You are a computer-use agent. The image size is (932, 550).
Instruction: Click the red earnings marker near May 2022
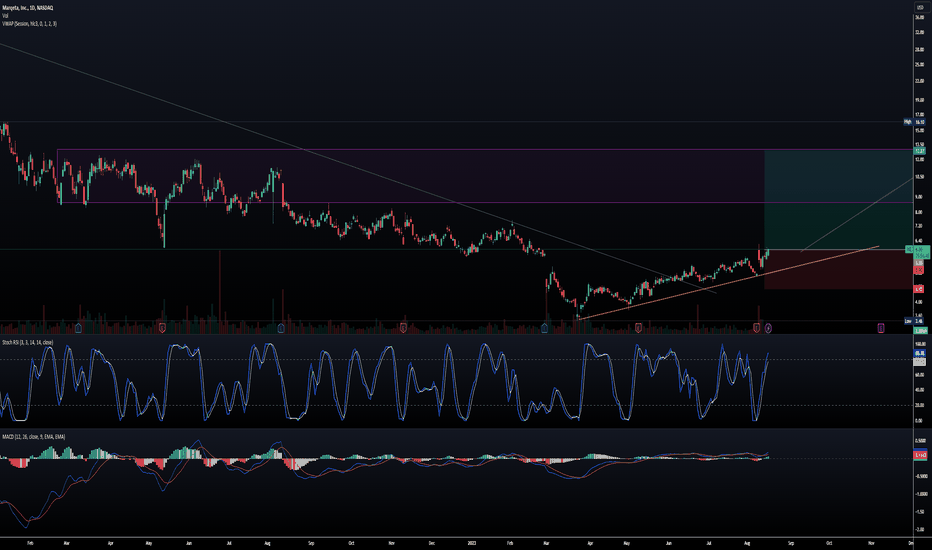coord(162,328)
